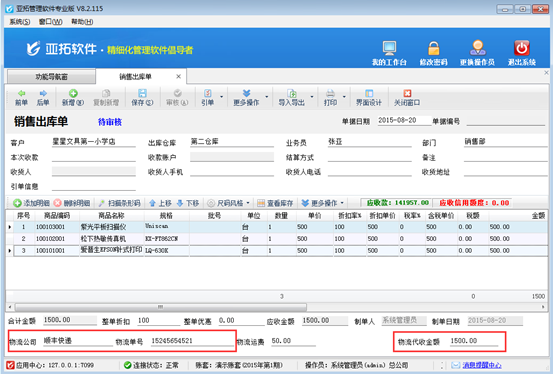Expand the 导入导出 dropdown arrow
The image size is (553, 374).
[x=312, y=97]
